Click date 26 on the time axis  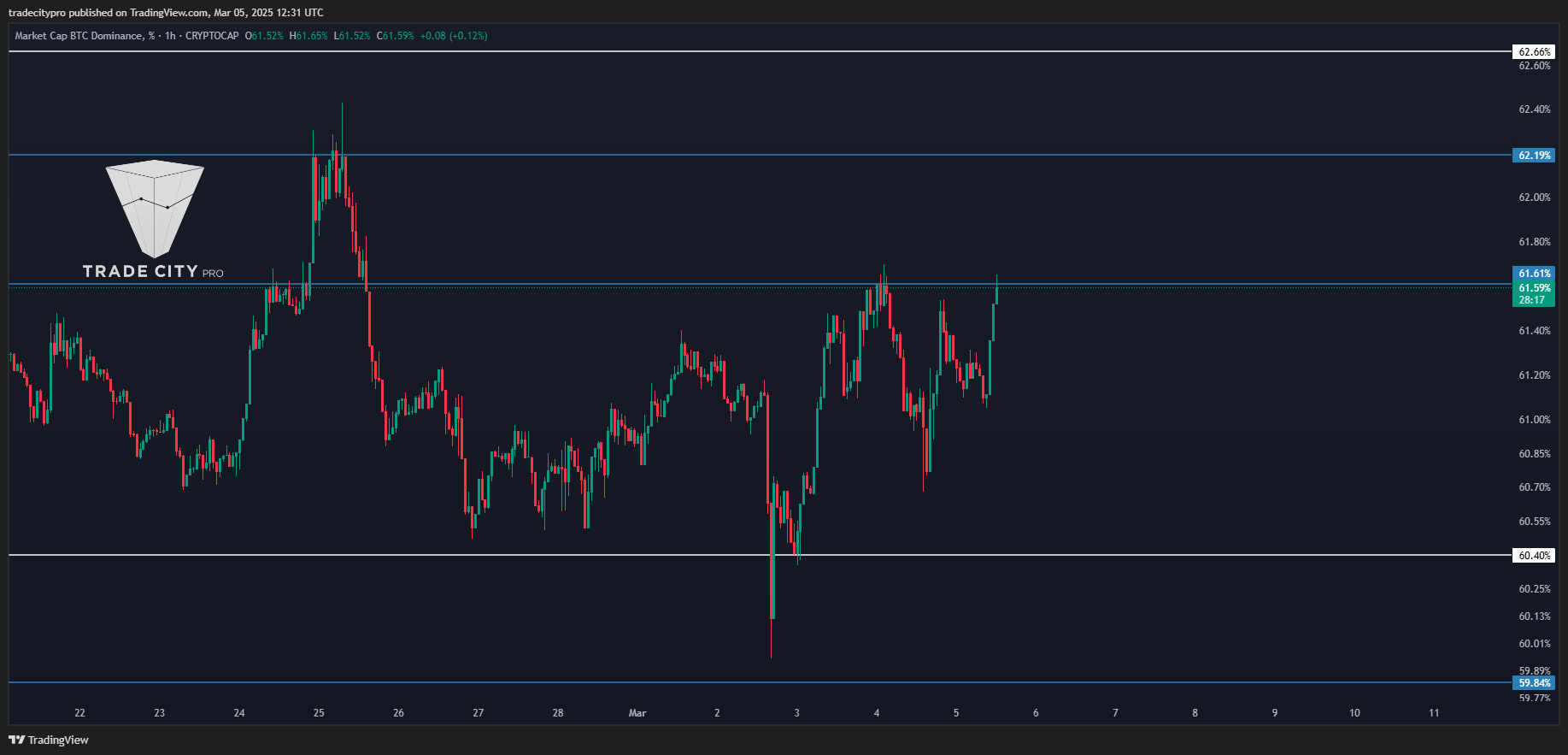pos(398,713)
